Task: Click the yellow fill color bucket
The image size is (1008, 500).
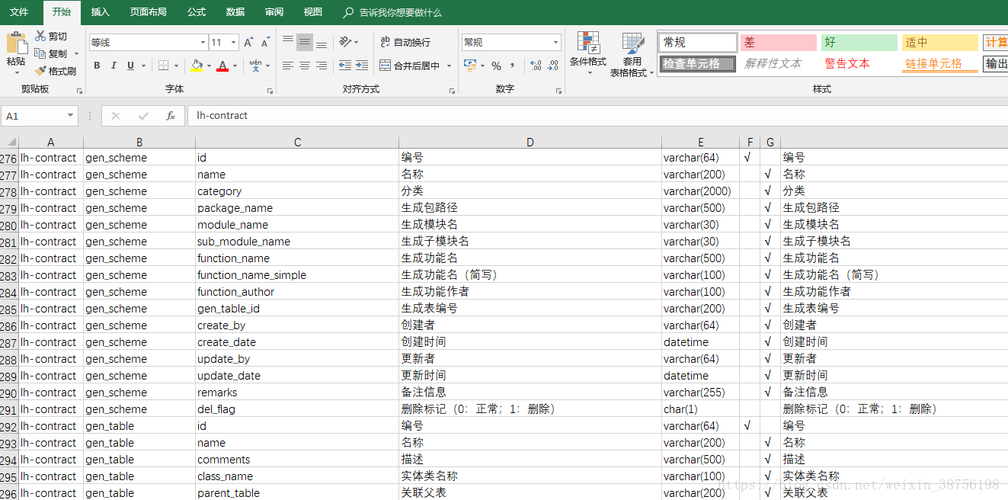Action: 197,66
